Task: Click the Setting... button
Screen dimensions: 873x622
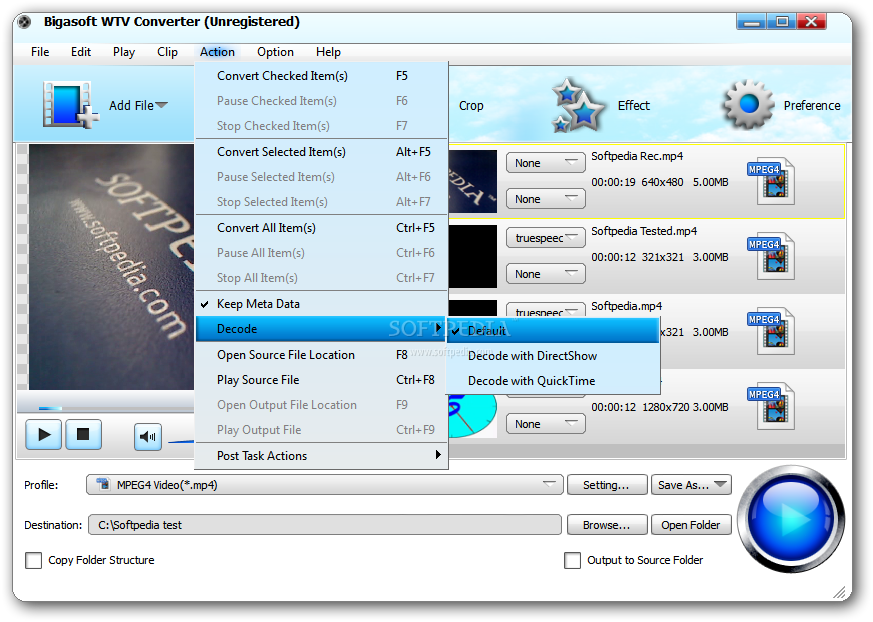Action: click(x=607, y=484)
